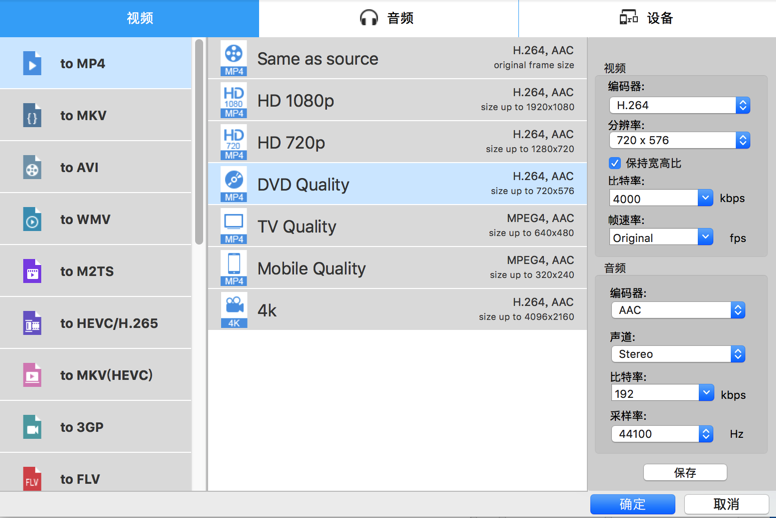The image size is (776, 518).
Task: Expand the video 比特率 4000 combo arrow
Action: point(705,198)
